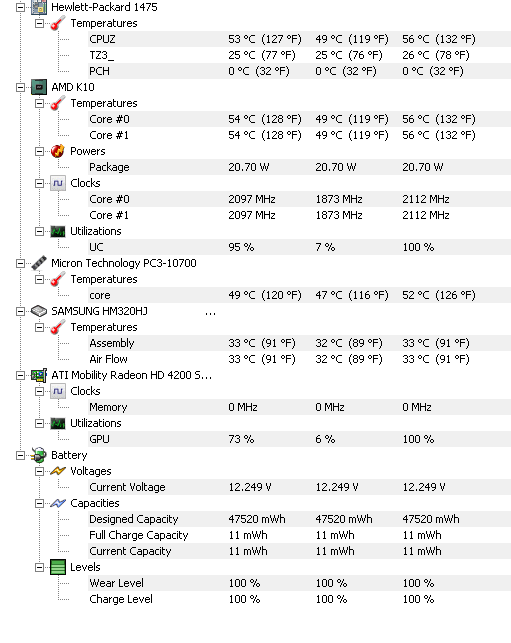Collapse the AMD K10 tree node
The height and width of the screenshot is (643, 511).
(x=20, y=87)
